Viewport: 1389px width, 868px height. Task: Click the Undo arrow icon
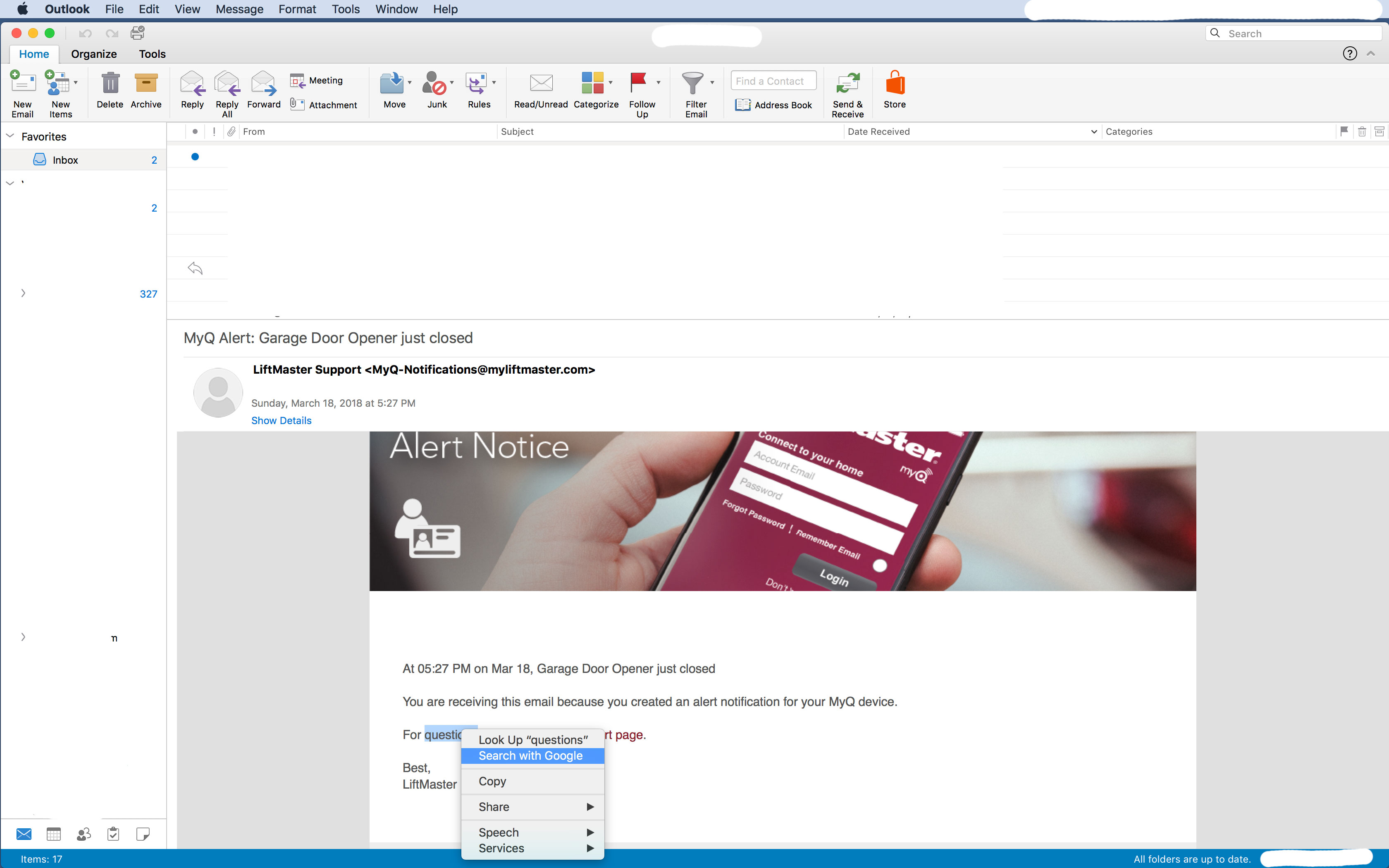86,33
